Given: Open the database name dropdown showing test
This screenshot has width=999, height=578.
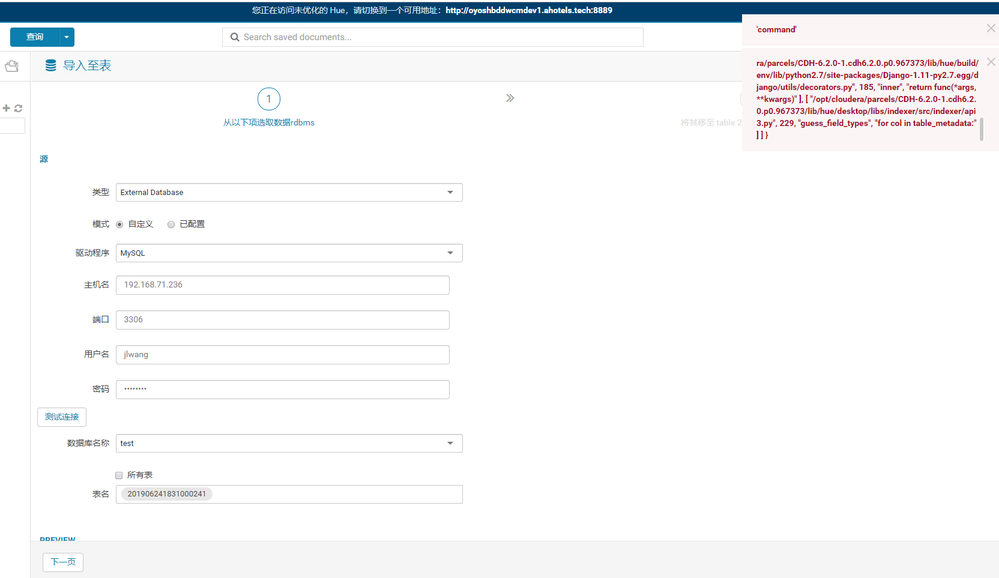Looking at the screenshot, I should pos(289,444).
